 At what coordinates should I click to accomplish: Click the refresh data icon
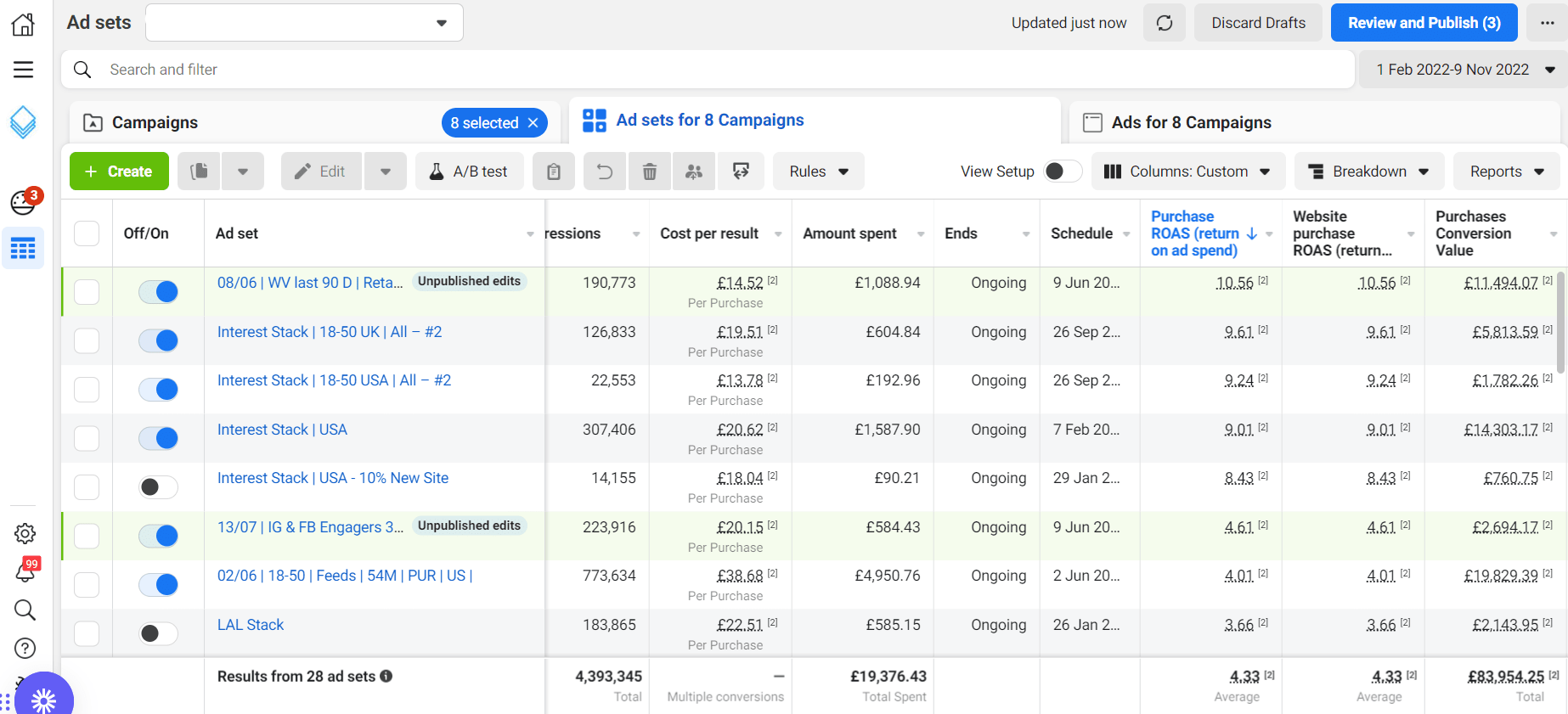point(1164,23)
